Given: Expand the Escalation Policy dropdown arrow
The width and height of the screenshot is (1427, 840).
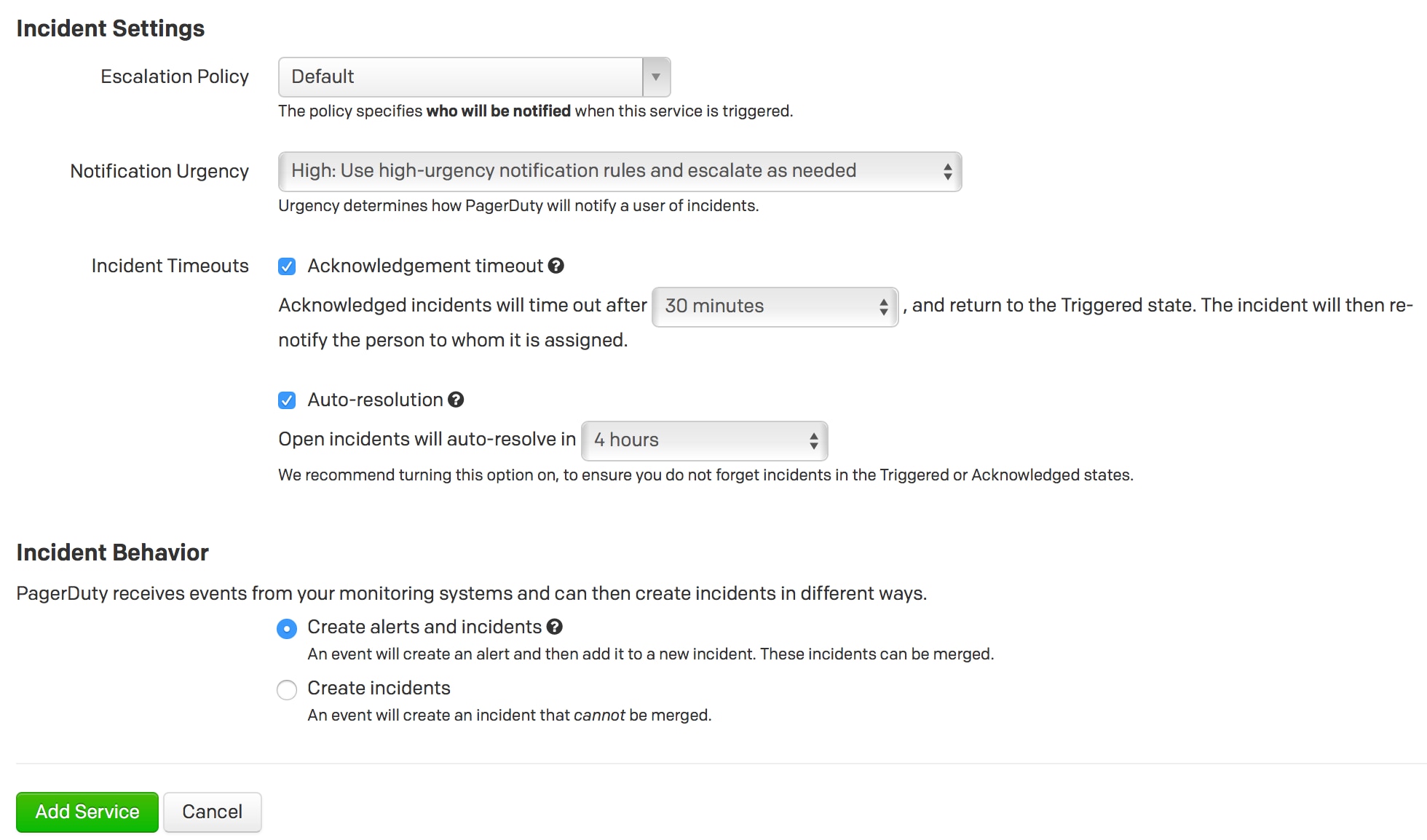Looking at the screenshot, I should (656, 77).
